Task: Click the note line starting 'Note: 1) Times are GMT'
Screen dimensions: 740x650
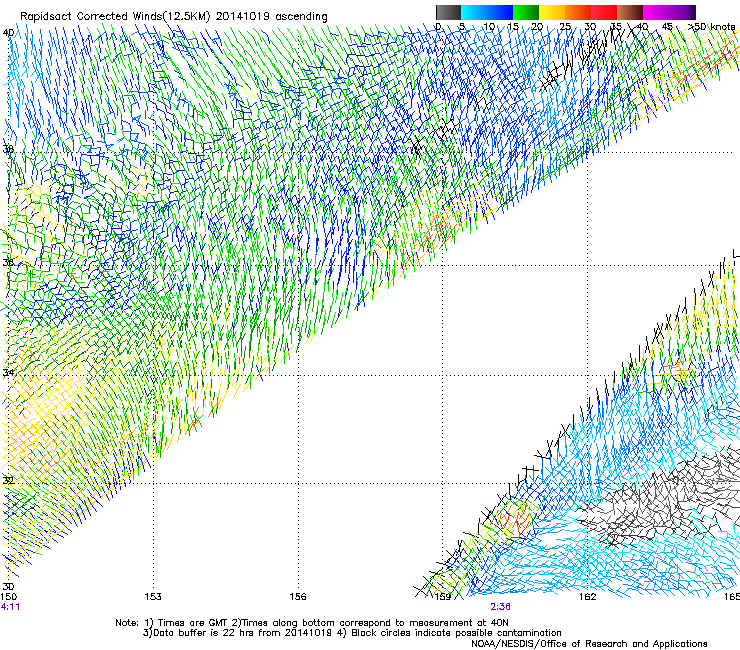Action: [x=312, y=623]
